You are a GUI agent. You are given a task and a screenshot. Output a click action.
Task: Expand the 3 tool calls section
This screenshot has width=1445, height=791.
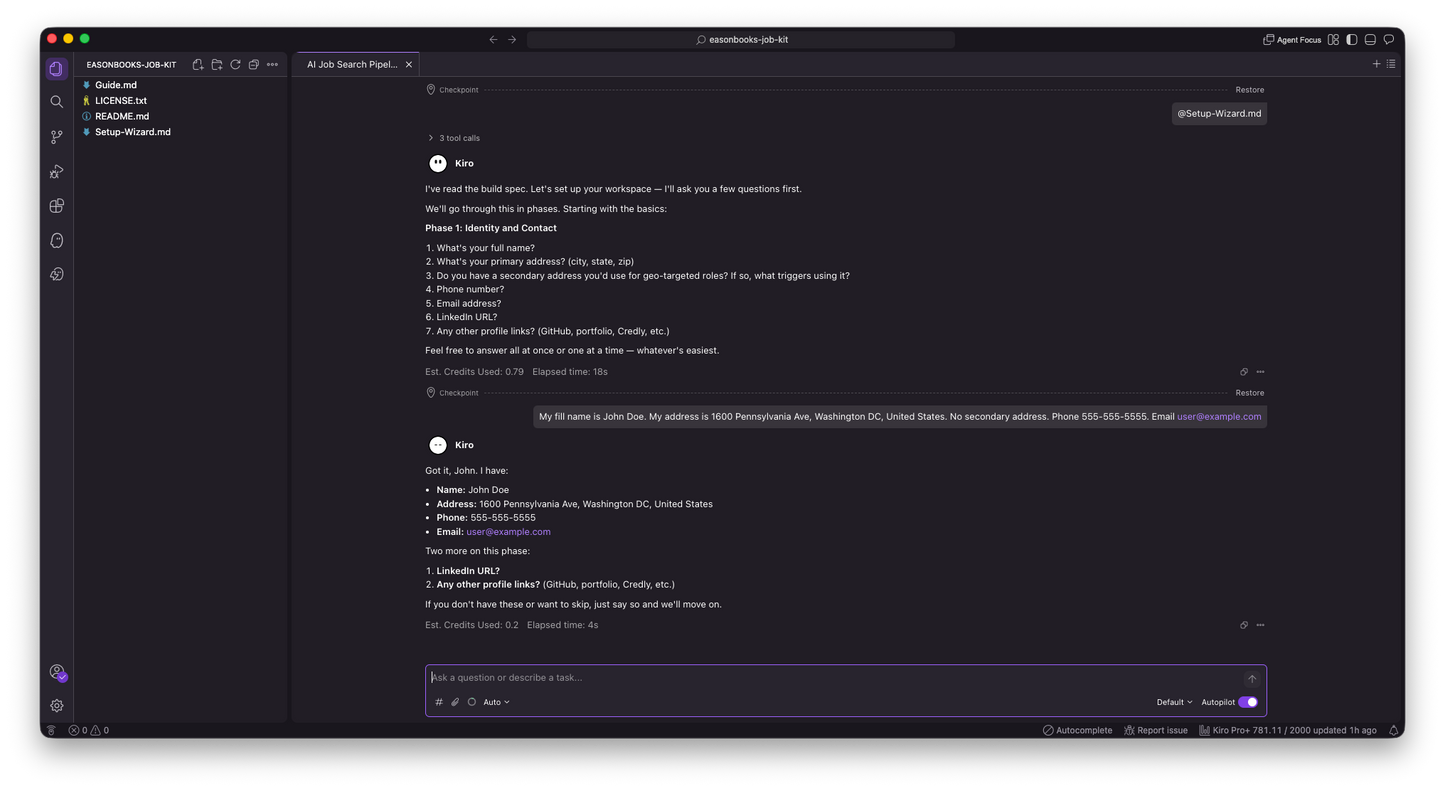(453, 138)
